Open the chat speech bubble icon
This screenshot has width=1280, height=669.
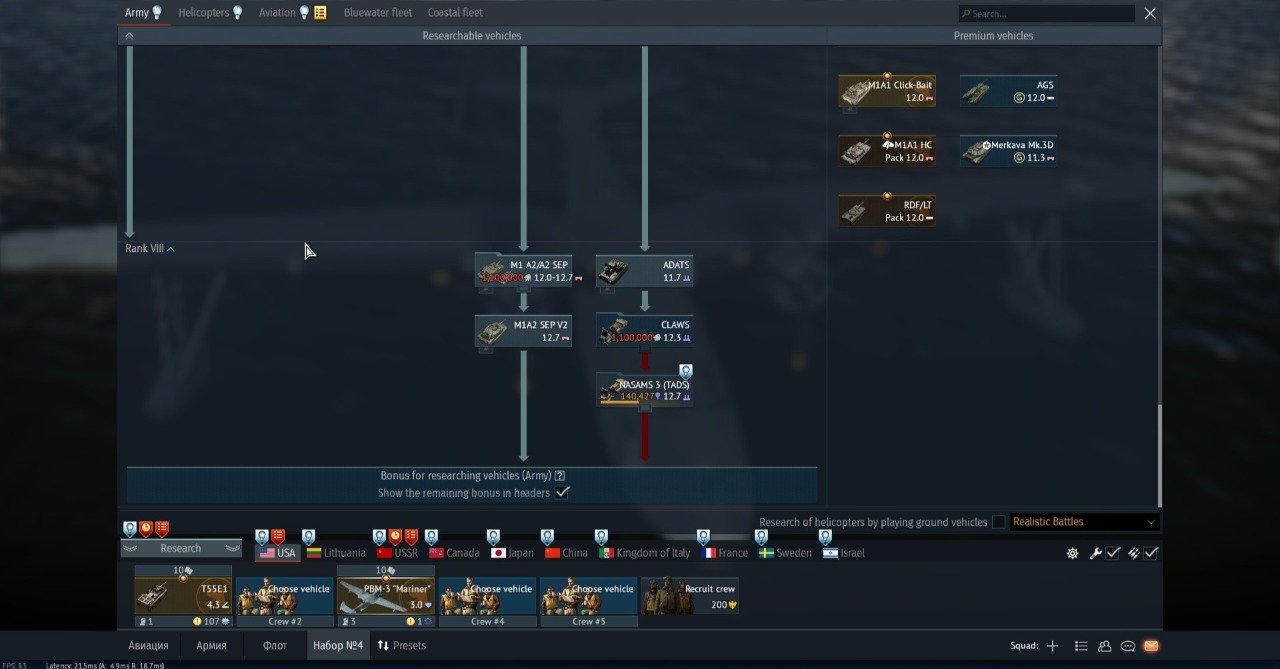click(x=1128, y=646)
